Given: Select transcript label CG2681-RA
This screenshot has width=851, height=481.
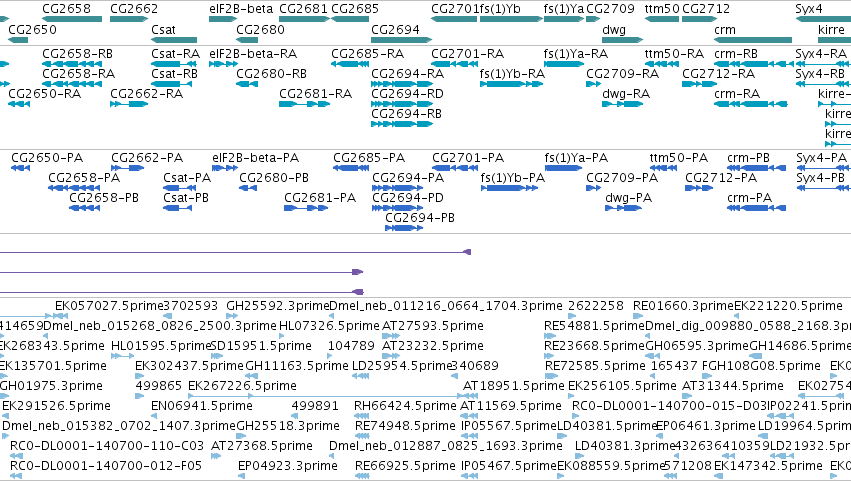Looking at the screenshot, I should [315, 94].
